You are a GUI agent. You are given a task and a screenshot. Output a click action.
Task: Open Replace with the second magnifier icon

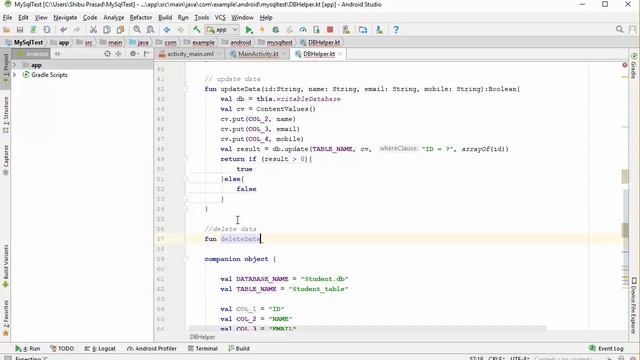coord(151,30)
